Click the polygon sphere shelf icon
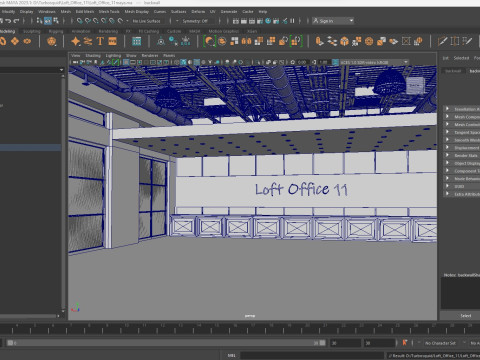Image resolution: width=480 pixels, height=360 pixels. click(x=51, y=41)
